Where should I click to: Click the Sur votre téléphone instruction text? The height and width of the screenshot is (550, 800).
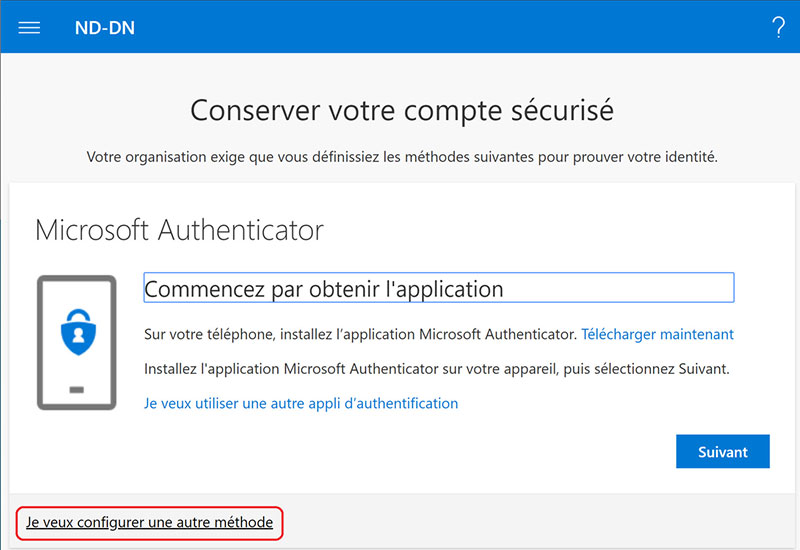pyautogui.click(x=360, y=334)
